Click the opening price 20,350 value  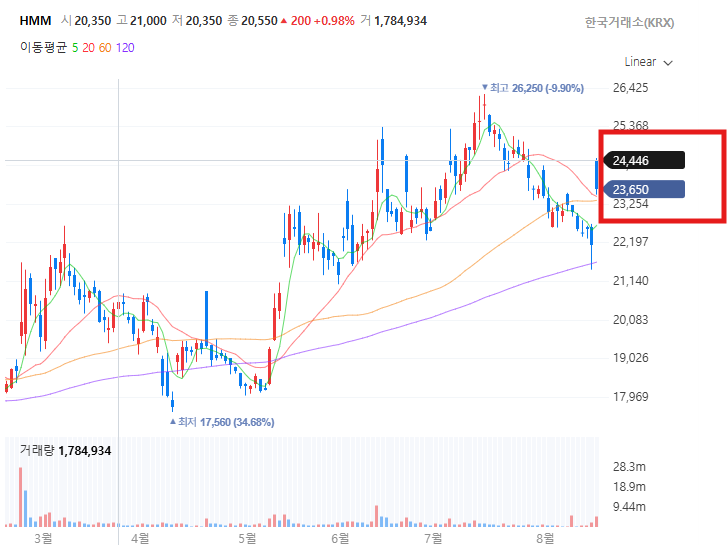pos(93,21)
